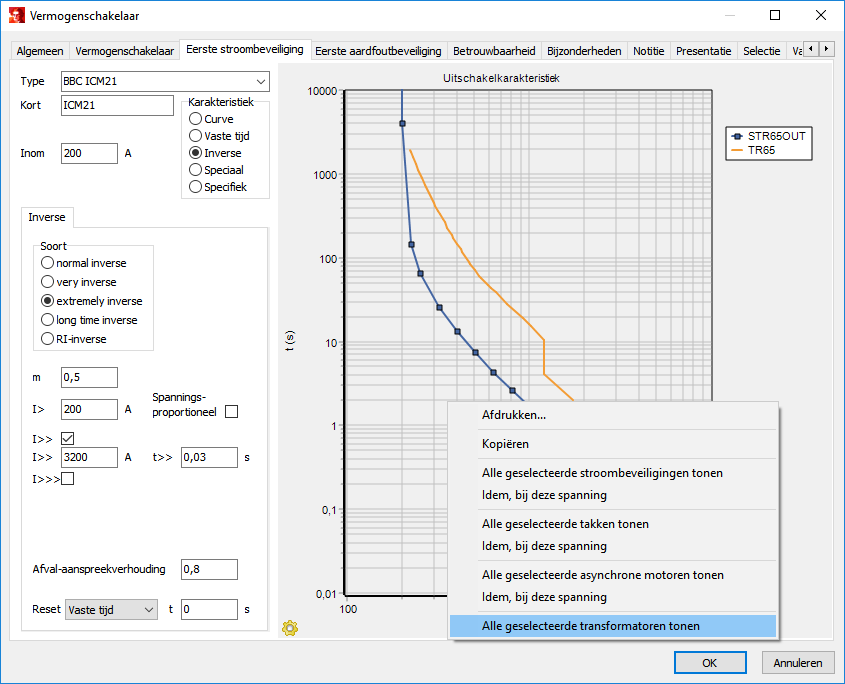Click the Vermogenschakelaar app icon in title bar
Screen dimensions: 845x684
point(17,15)
